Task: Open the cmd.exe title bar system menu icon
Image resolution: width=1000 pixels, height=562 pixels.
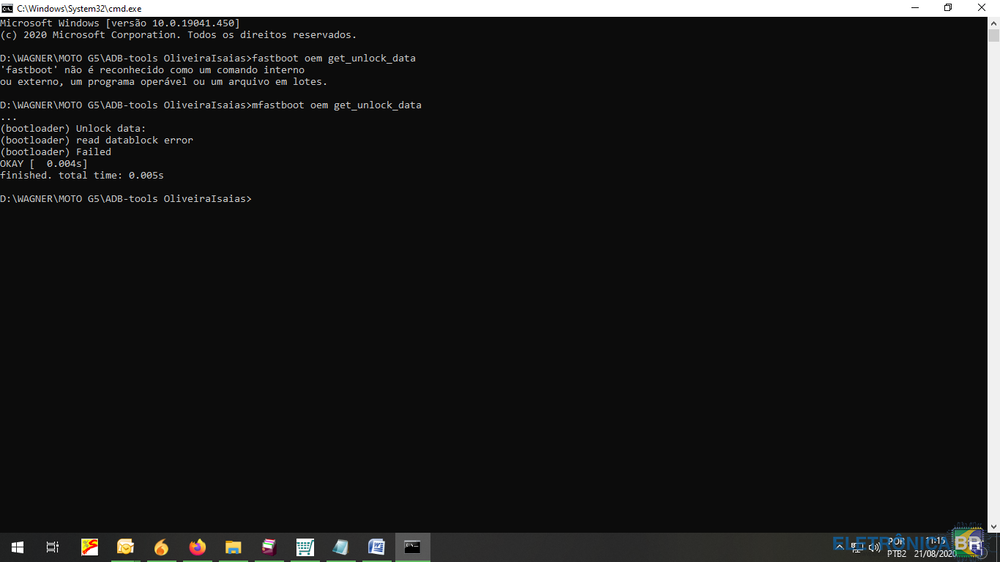Action: [x=8, y=8]
